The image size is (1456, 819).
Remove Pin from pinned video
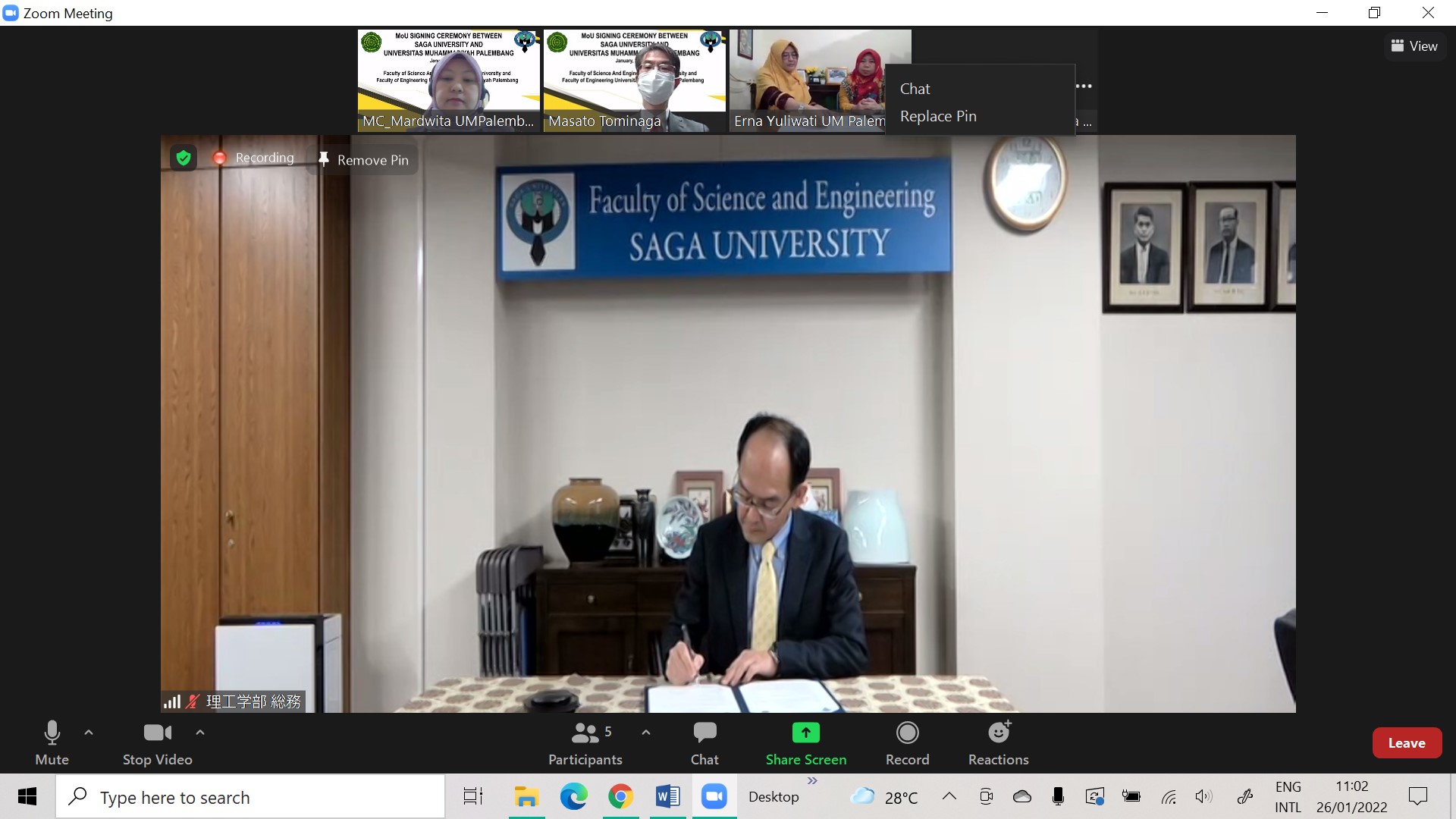point(363,160)
